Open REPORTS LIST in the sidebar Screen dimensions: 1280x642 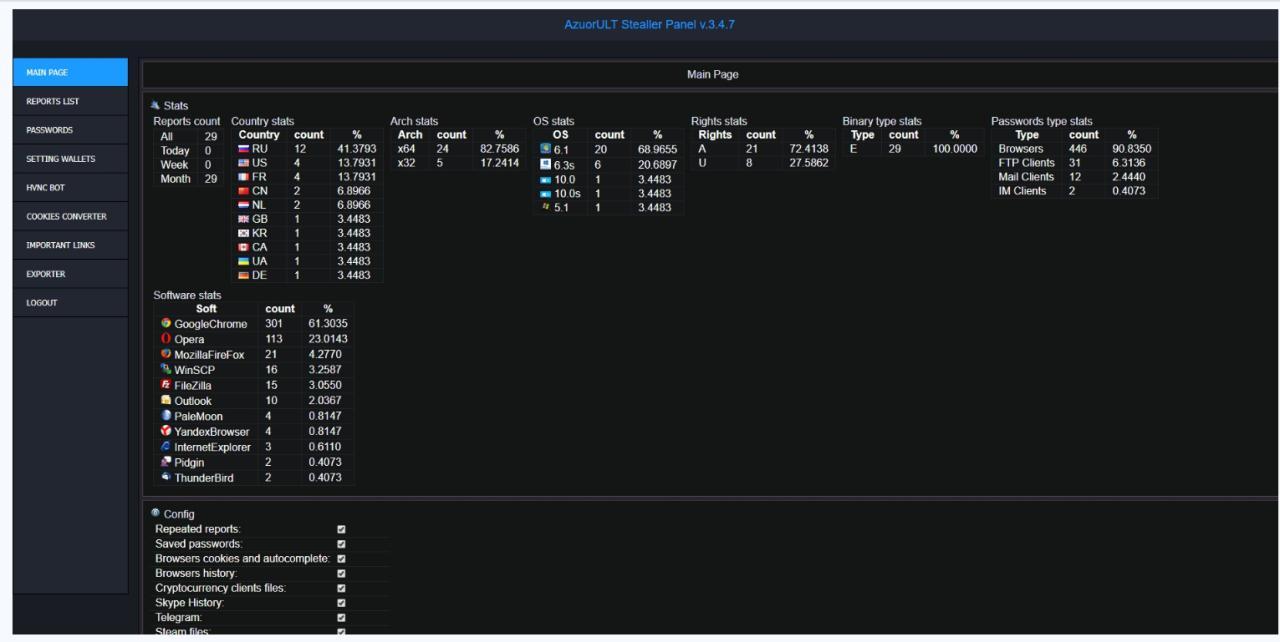(70, 101)
